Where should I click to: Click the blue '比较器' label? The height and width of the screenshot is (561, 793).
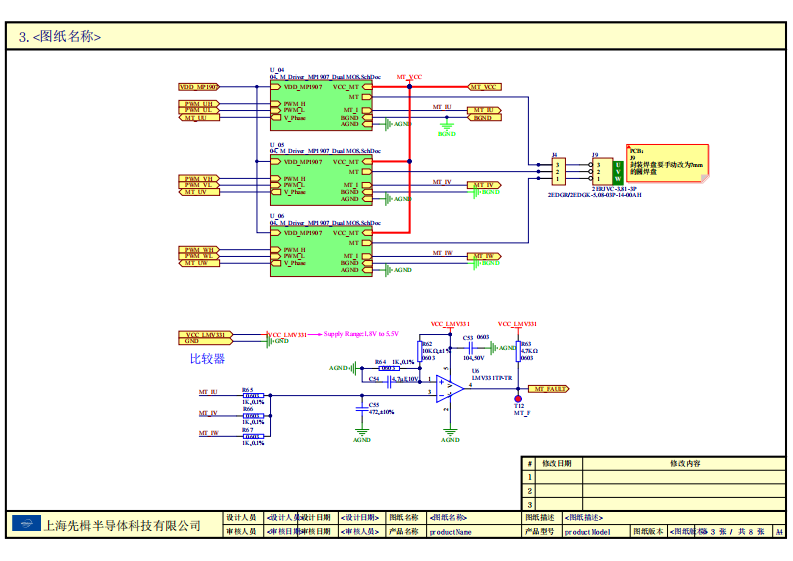point(207,359)
